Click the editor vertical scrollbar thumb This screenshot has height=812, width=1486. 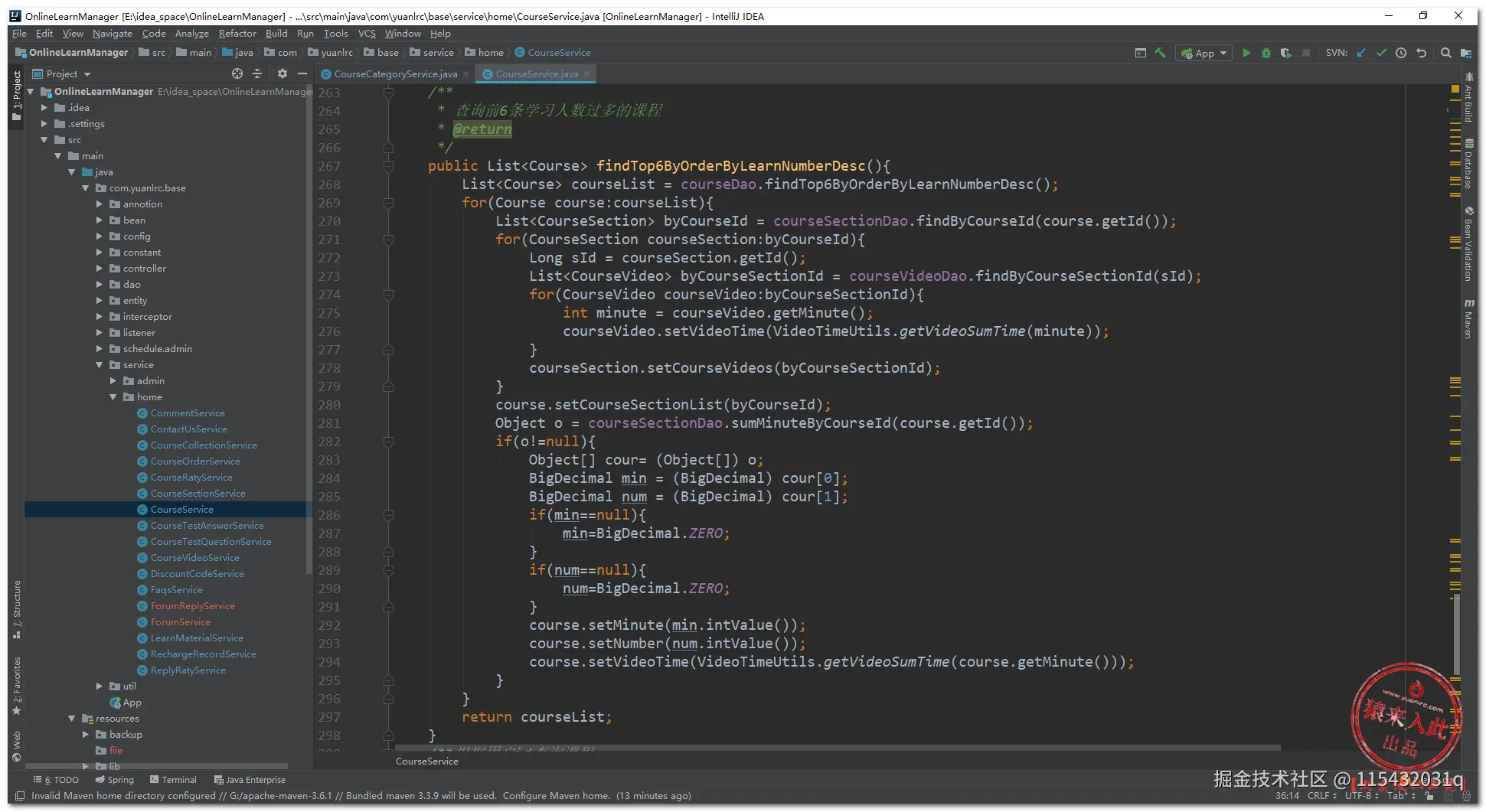point(1456,634)
